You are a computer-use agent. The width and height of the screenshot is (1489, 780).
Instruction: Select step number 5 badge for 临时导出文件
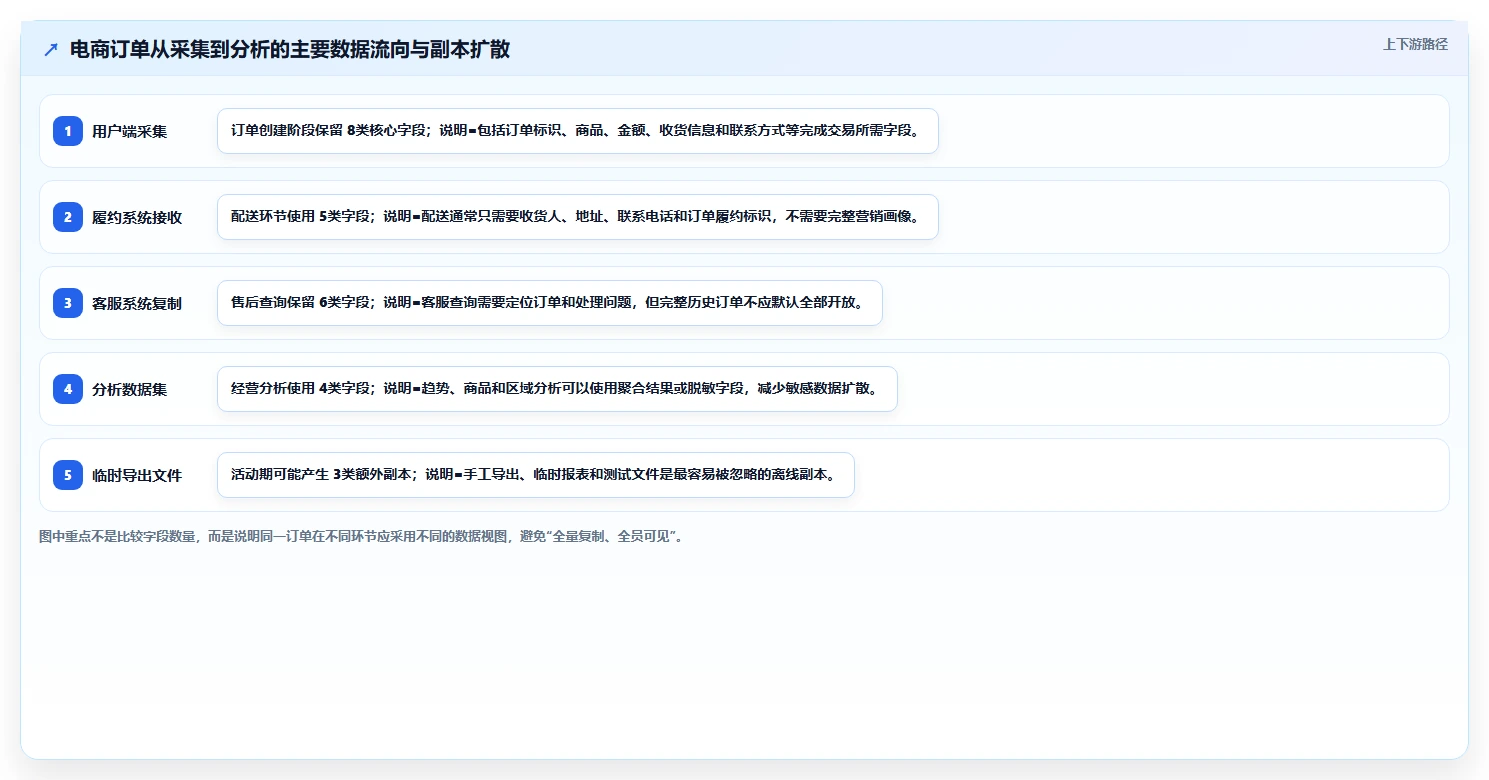[x=68, y=475]
